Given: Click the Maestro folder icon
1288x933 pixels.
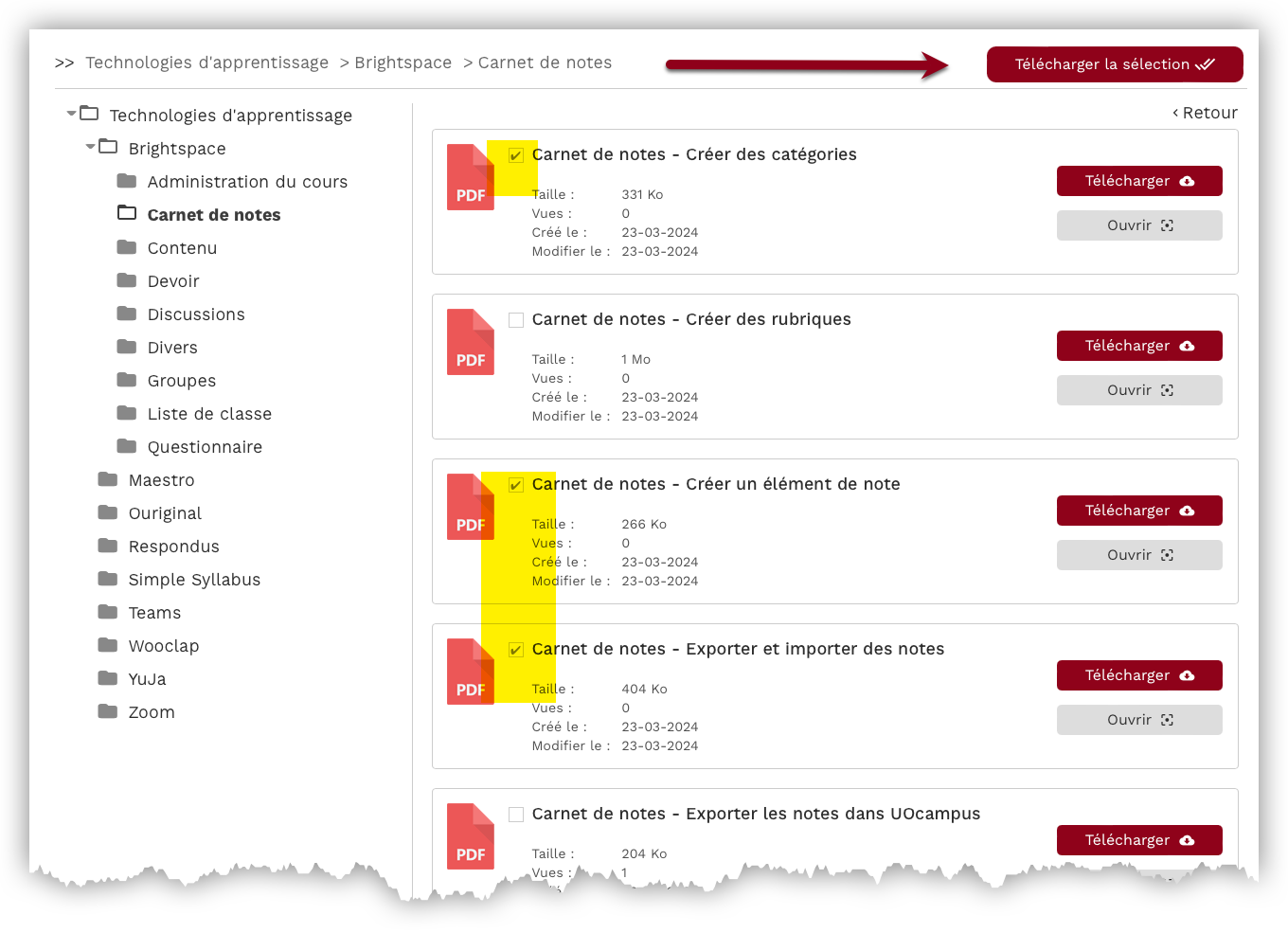Looking at the screenshot, I should click(108, 479).
